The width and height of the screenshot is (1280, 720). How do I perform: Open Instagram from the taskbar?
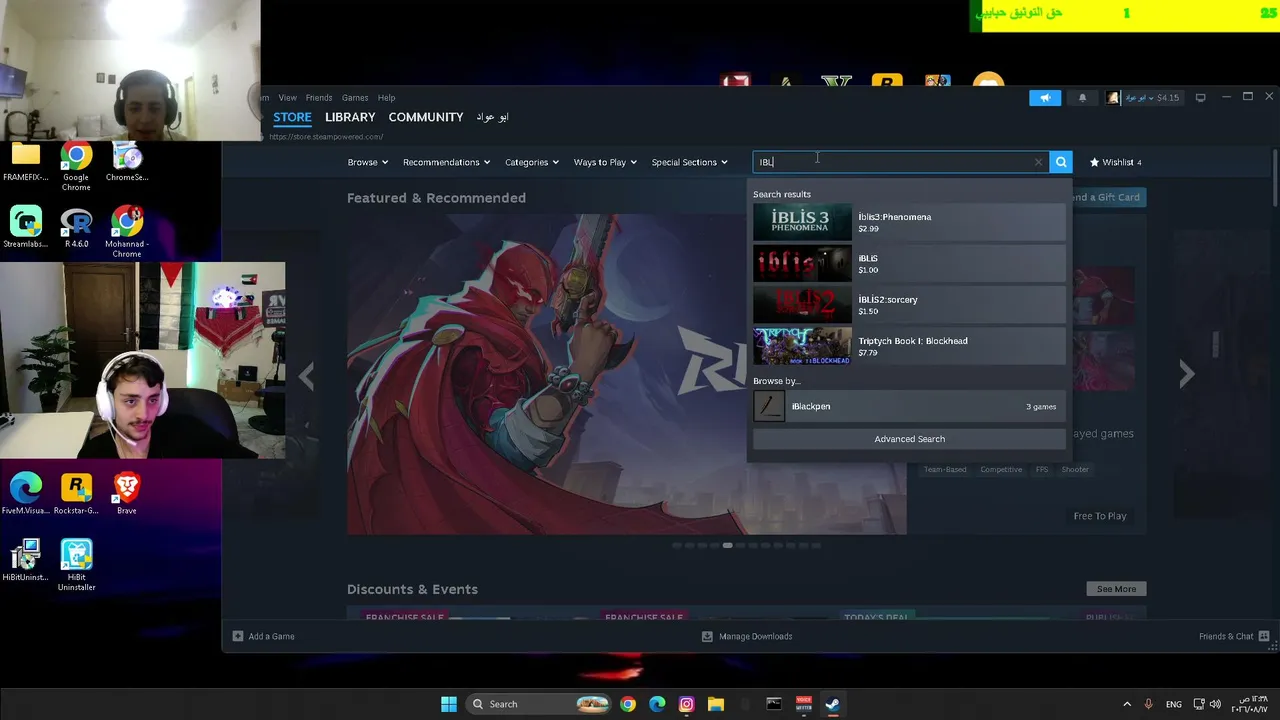coord(686,704)
